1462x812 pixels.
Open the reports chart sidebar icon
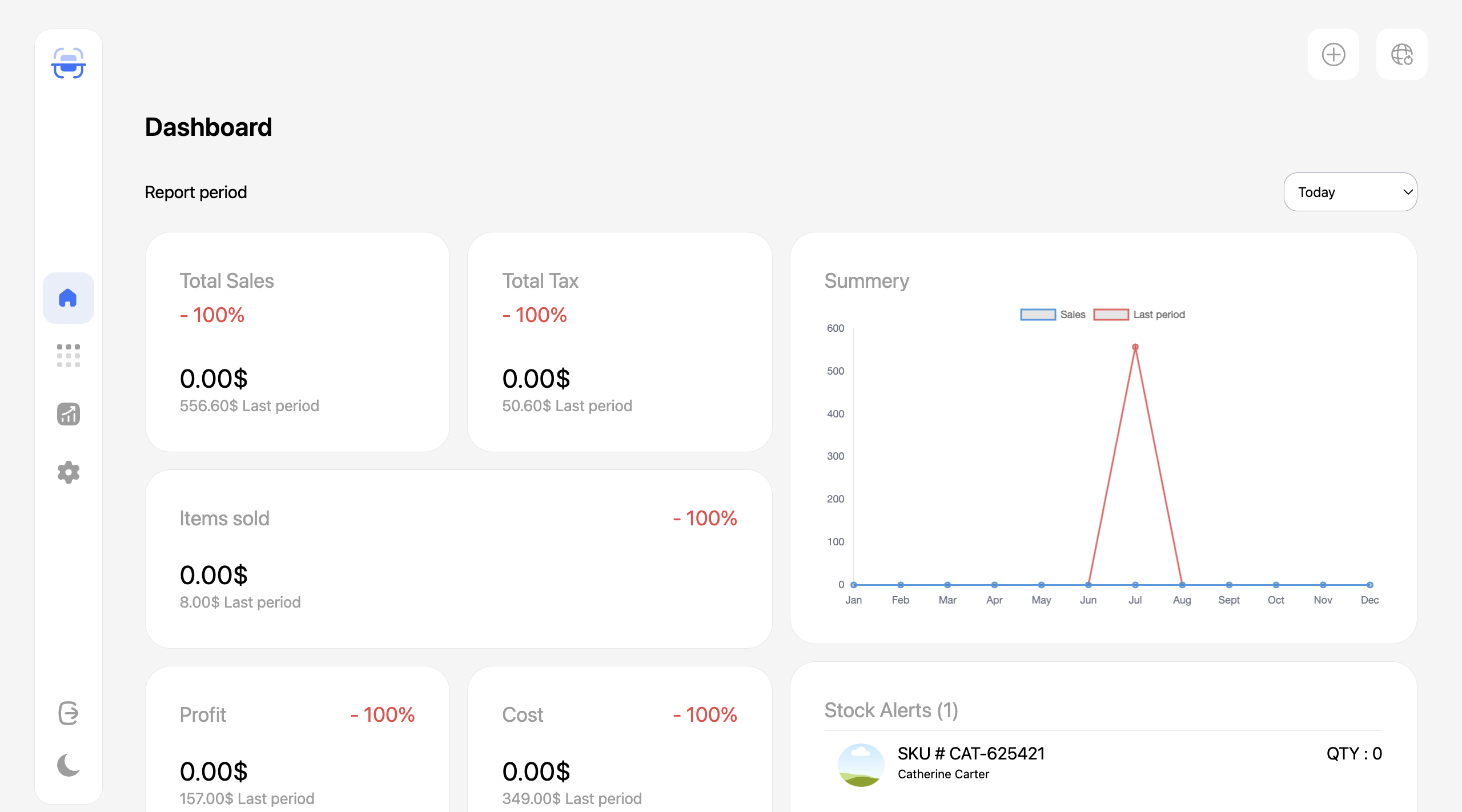[69, 414]
